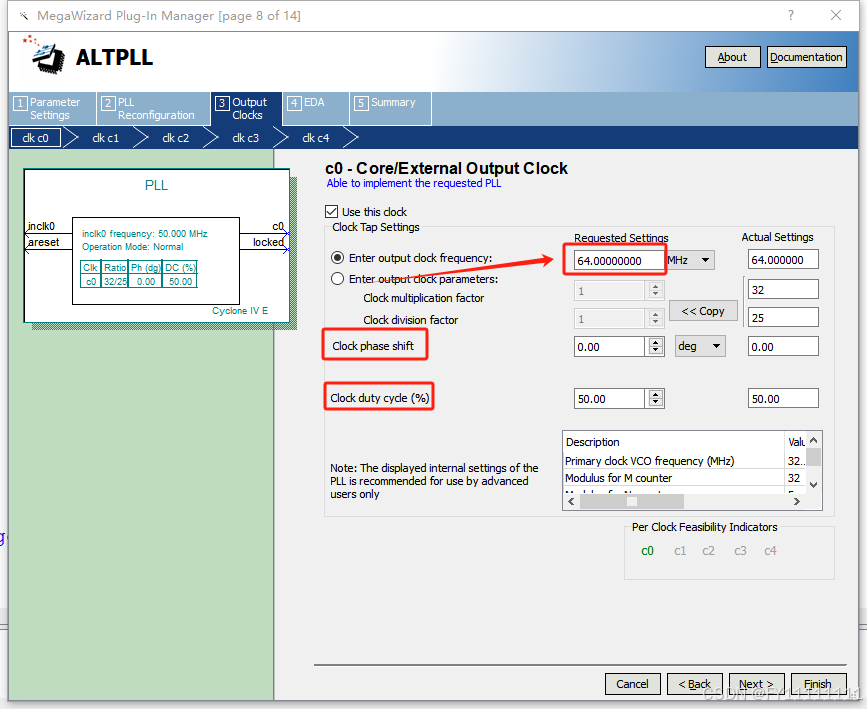Switch to Summary tab
This screenshot has height=709, width=867.
[390, 108]
